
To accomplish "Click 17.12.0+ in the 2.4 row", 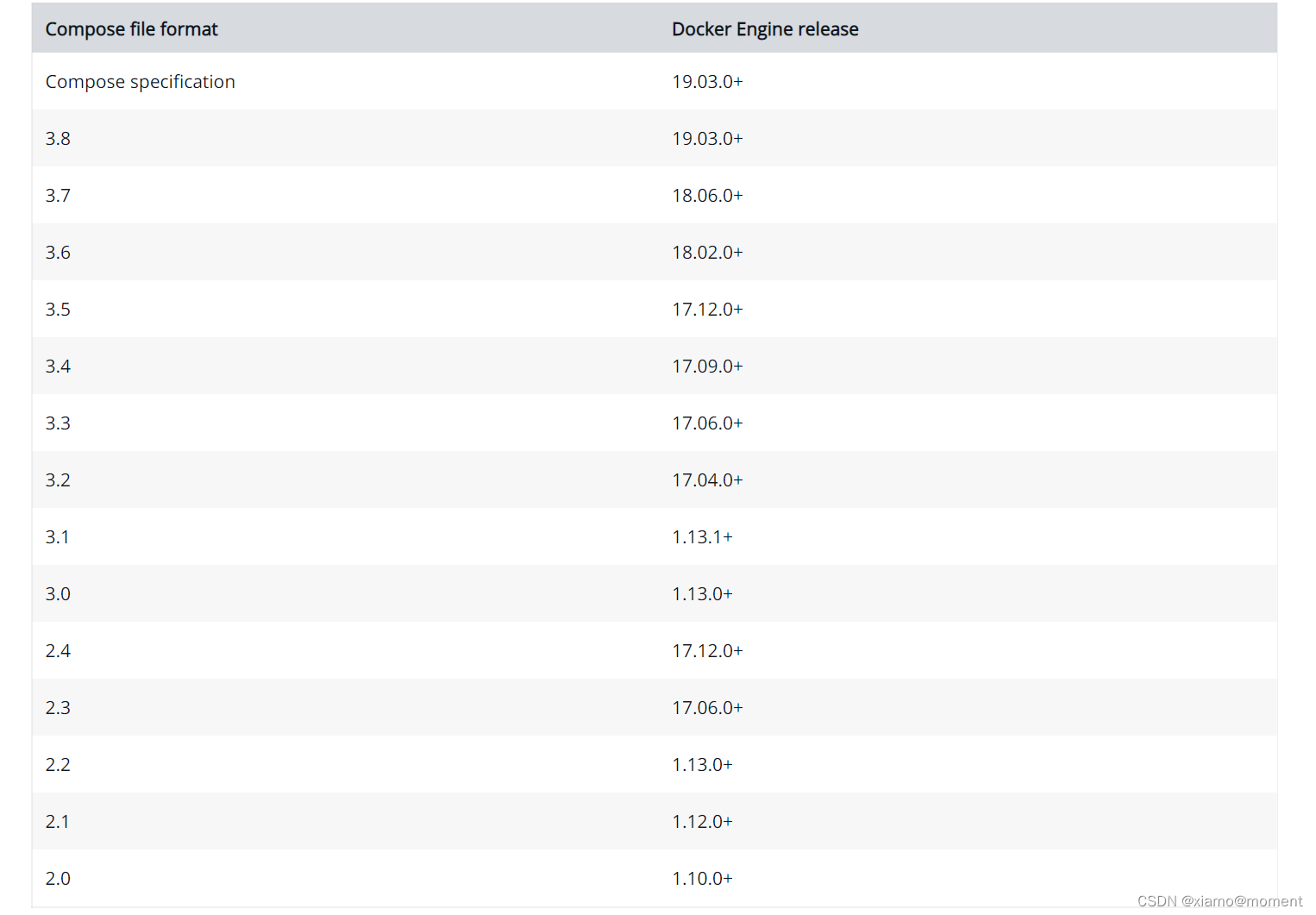I will tap(707, 651).
